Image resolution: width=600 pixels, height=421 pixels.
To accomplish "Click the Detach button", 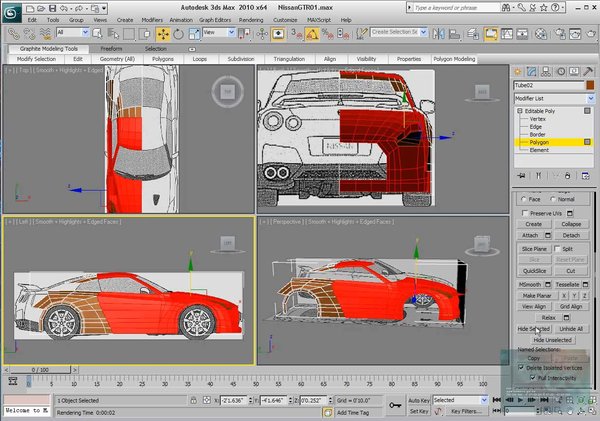I will [x=571, y=235].
